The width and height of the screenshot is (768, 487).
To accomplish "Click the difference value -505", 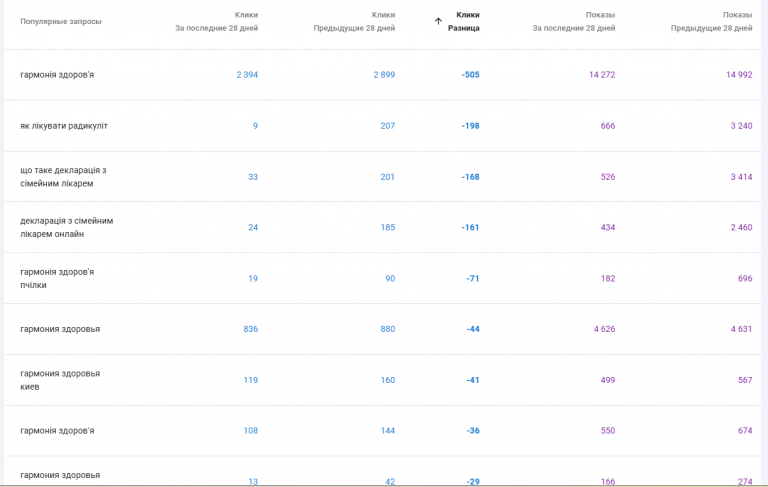I will 470,75.
